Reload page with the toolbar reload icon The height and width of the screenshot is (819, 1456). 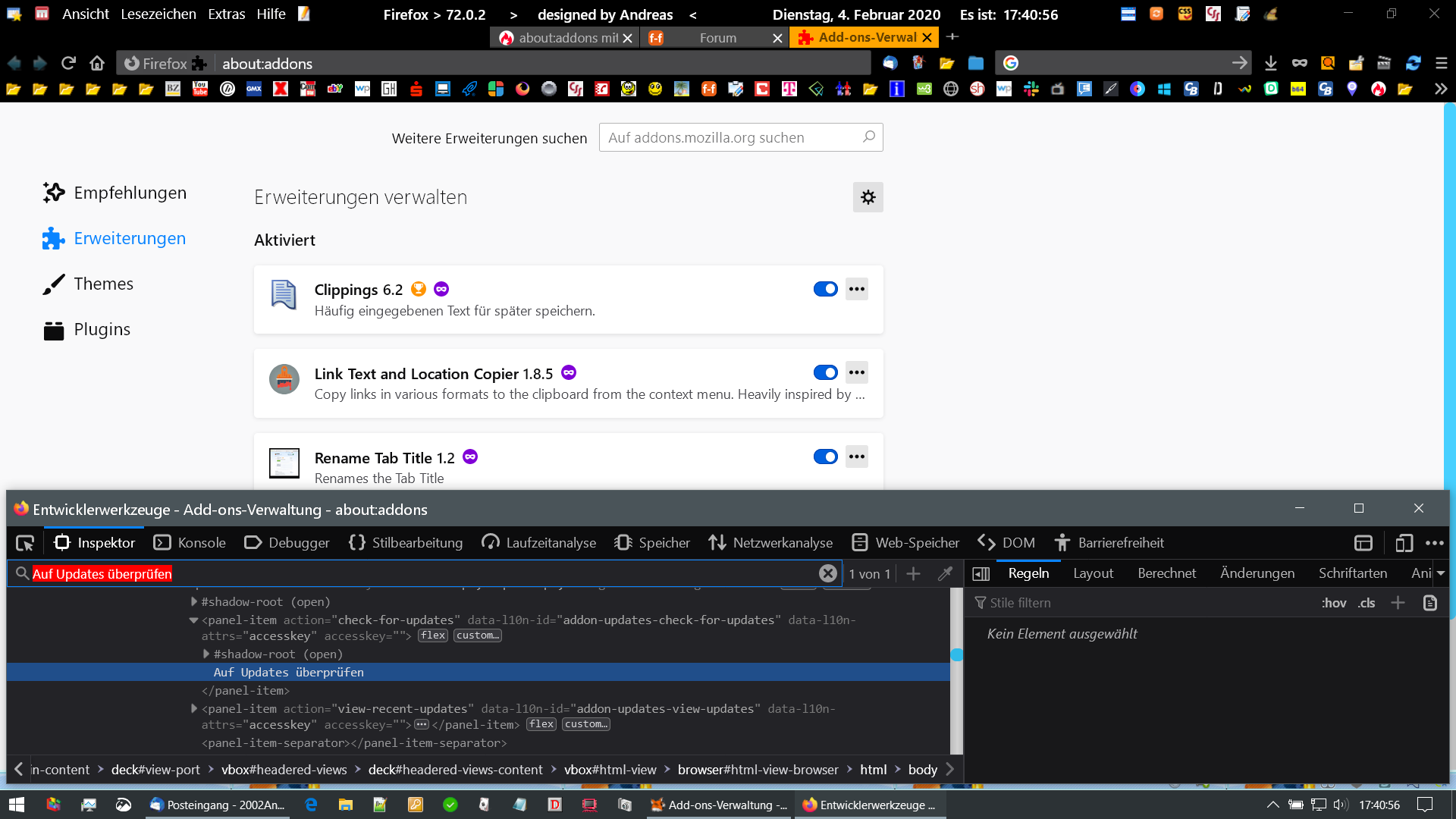coord(68,63)
